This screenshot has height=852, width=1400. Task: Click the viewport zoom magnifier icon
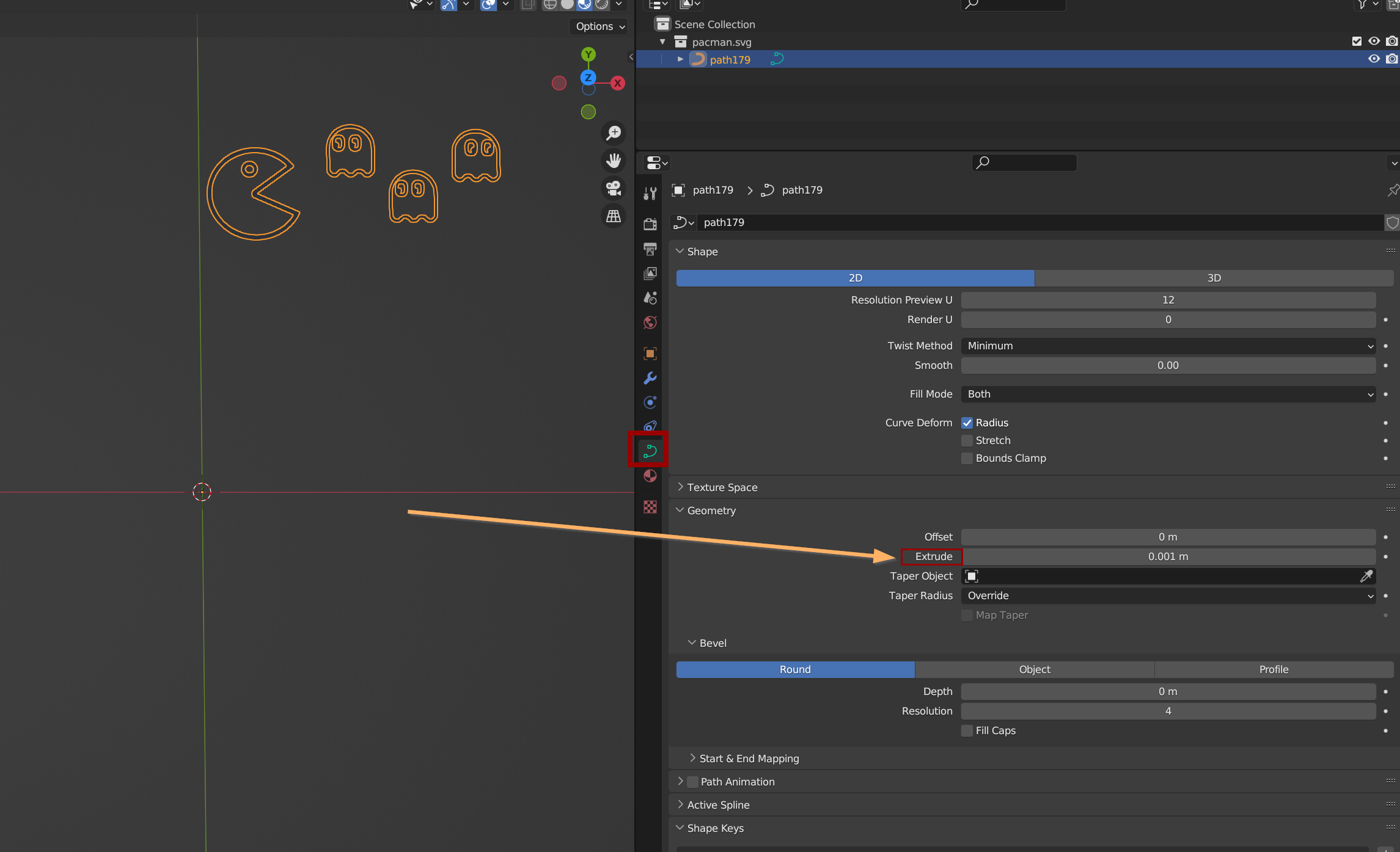pyautogui.click(x=613, y=133)
